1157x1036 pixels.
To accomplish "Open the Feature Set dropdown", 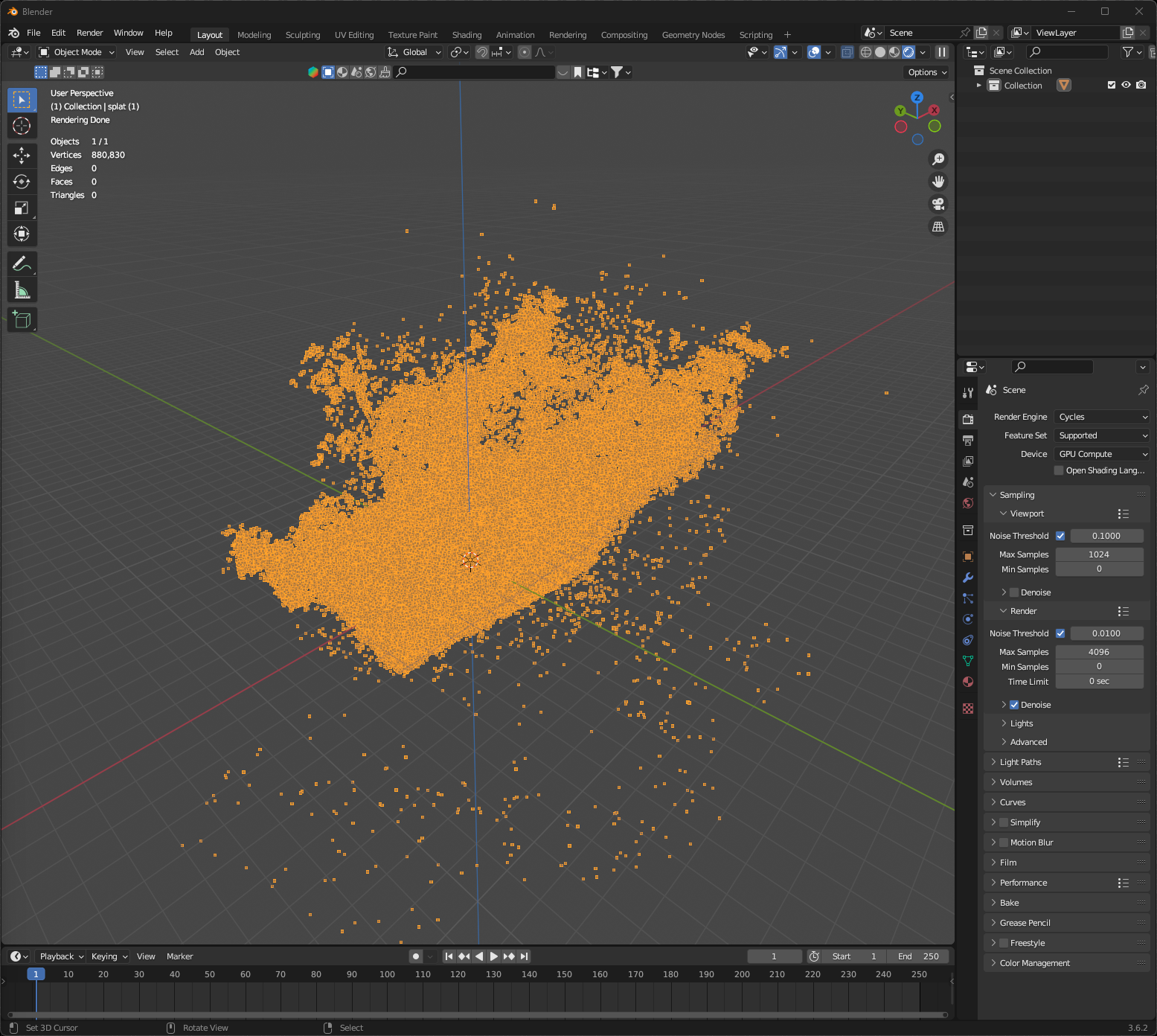I will [1102, 435].
